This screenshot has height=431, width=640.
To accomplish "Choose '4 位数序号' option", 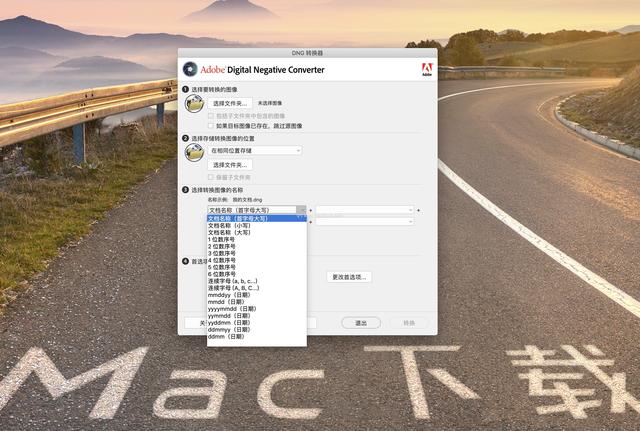I will pos(257,260).
